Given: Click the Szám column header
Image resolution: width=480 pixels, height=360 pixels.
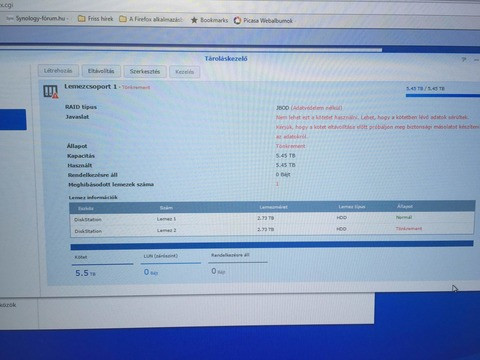Looking at the screenshot, I should pyautogui.click(x=166, y=208).
